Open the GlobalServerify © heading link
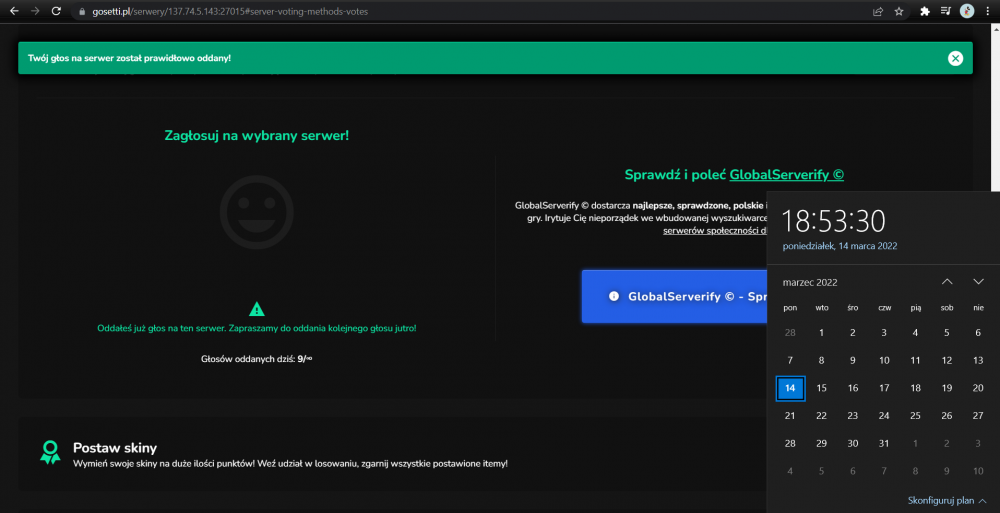Image resolution: width=1000 pixels, height=513 pixels. (786, 175)
